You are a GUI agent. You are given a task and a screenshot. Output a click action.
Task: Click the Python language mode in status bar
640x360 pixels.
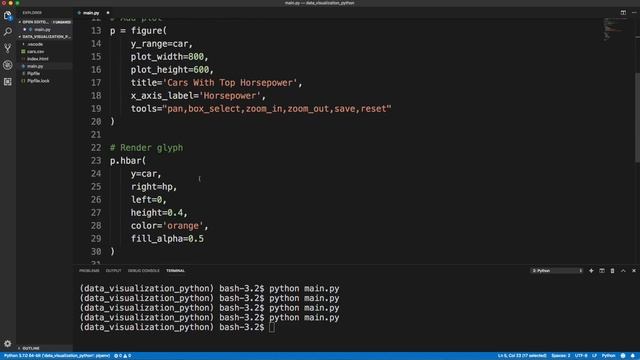[x=608, y=356]
